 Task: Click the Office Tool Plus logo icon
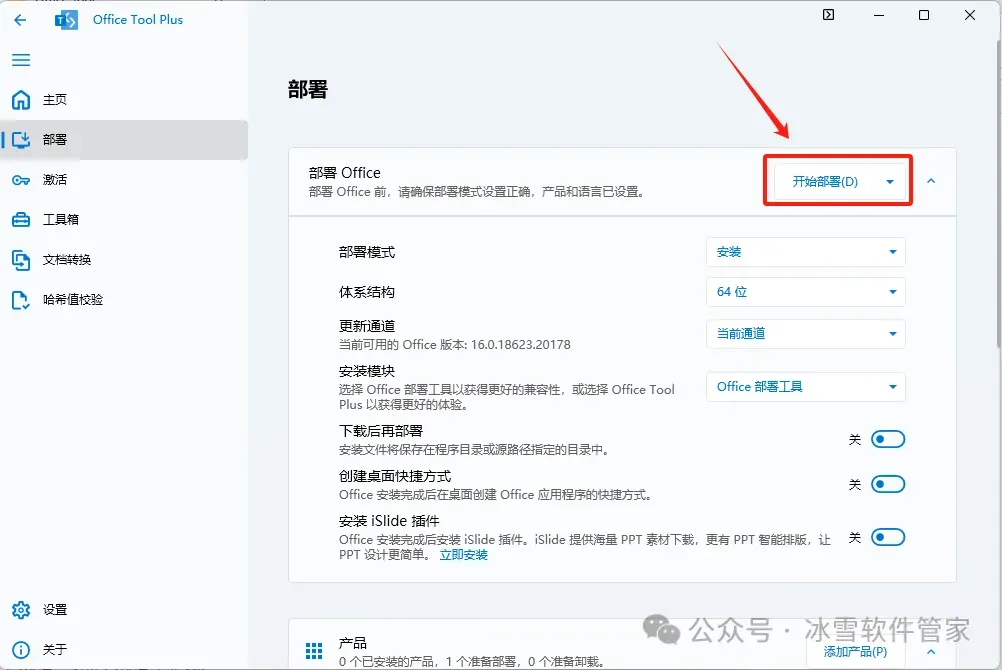(x=66, y=20)
